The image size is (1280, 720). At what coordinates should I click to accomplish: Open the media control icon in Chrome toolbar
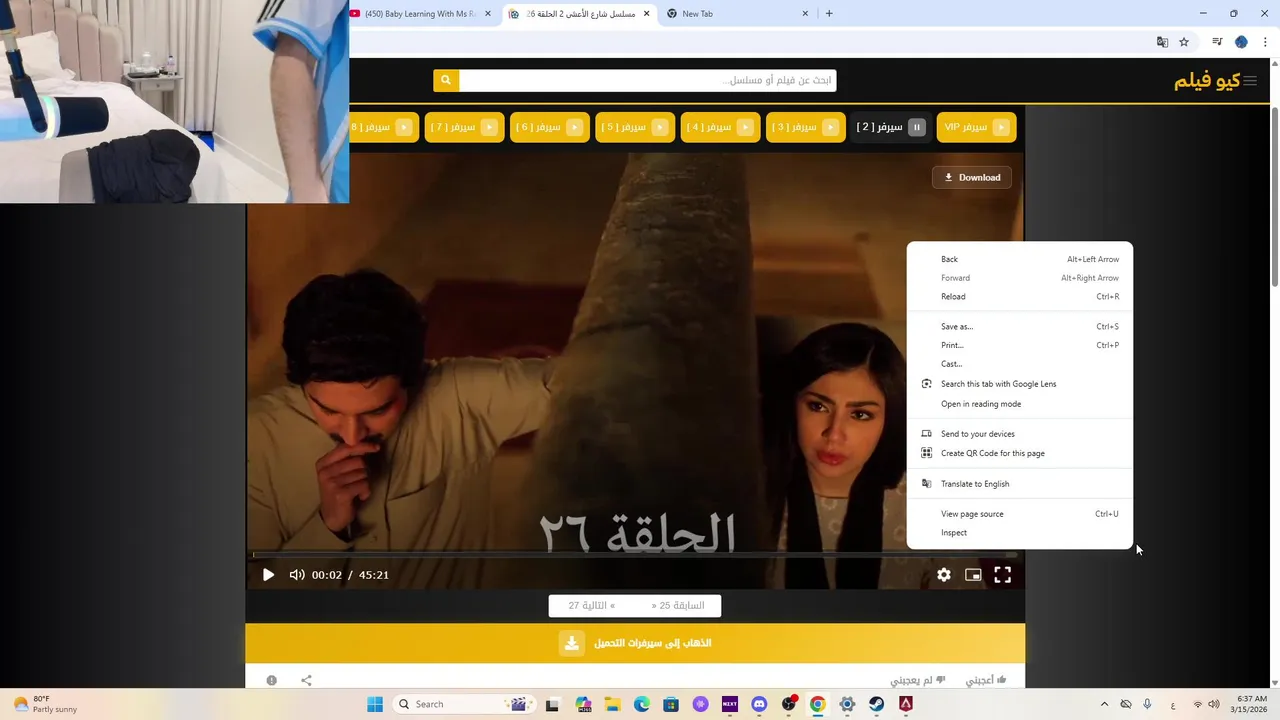point(1217,42)
